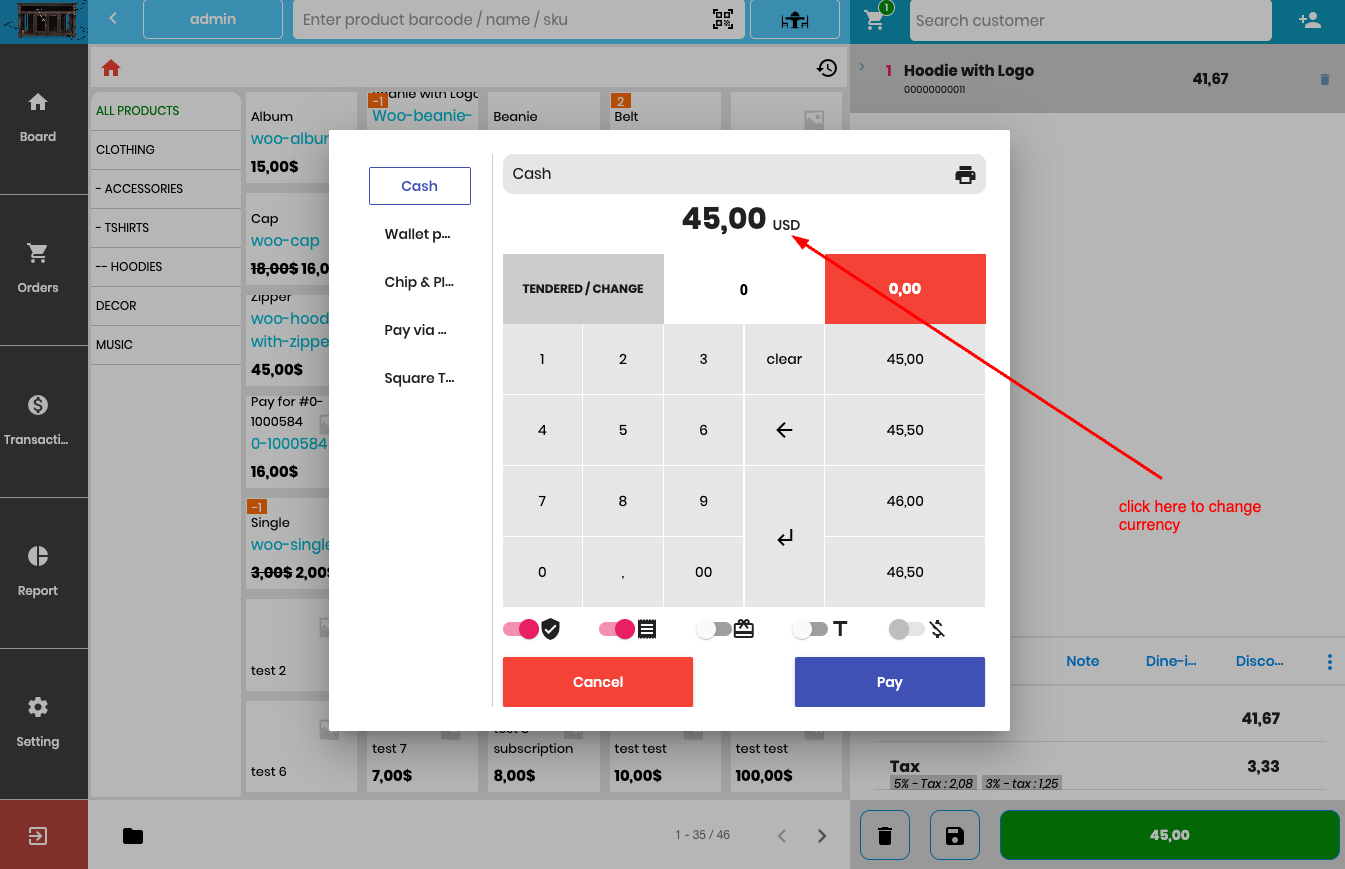
Task: Click the trash button to clear cart
Action: (885, 835)
